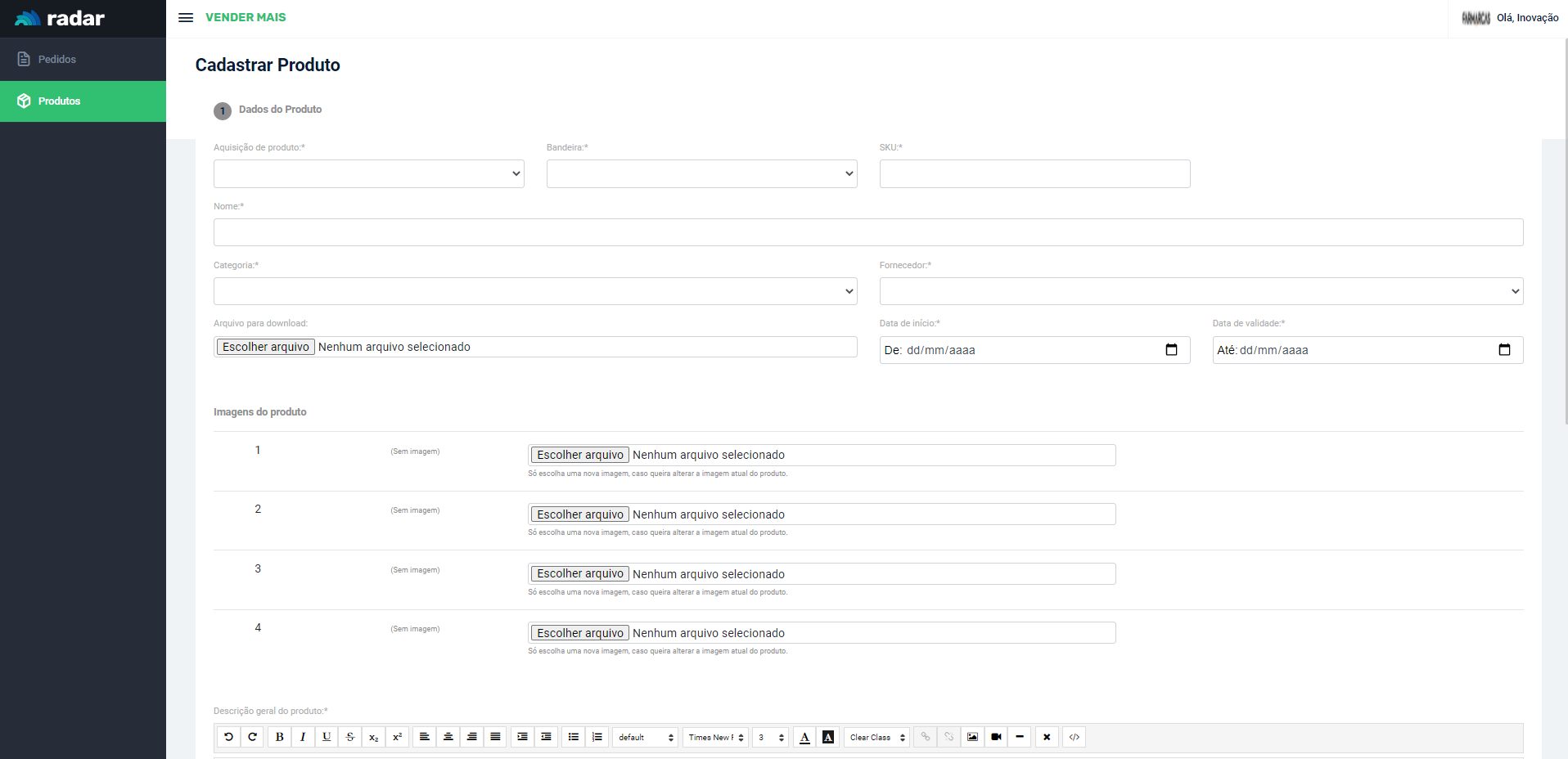1568x759 pixels.
Task: Open the Times New Roman font dropdown
Action: point(715,737)
